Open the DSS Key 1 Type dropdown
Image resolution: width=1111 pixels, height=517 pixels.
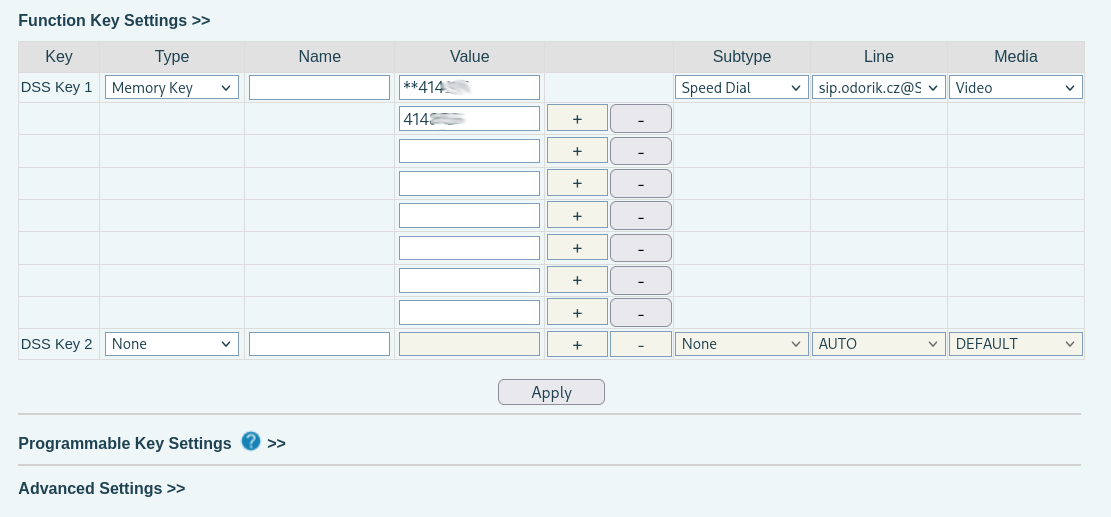172,88
